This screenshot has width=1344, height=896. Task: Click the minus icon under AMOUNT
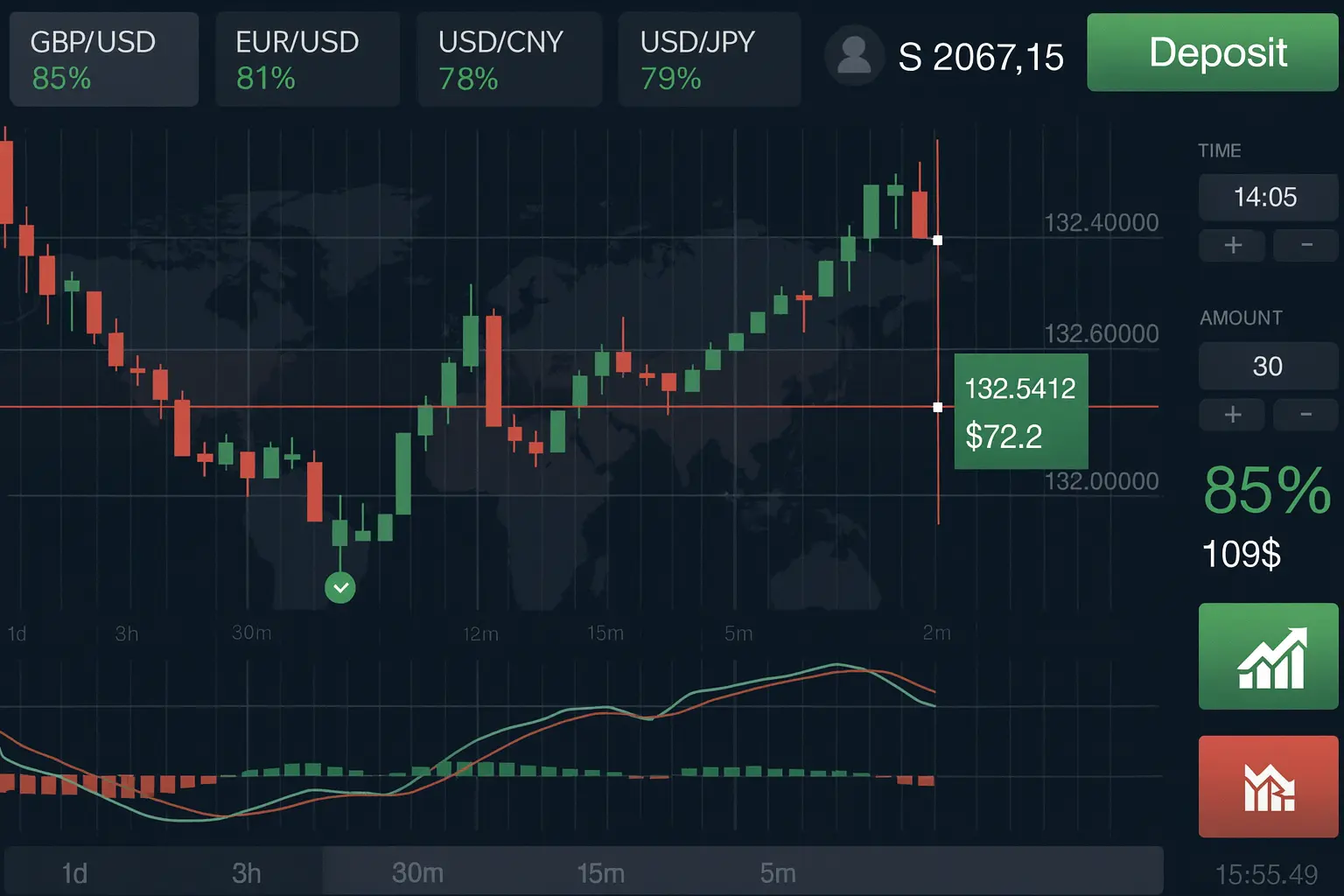coord(1305,415)
